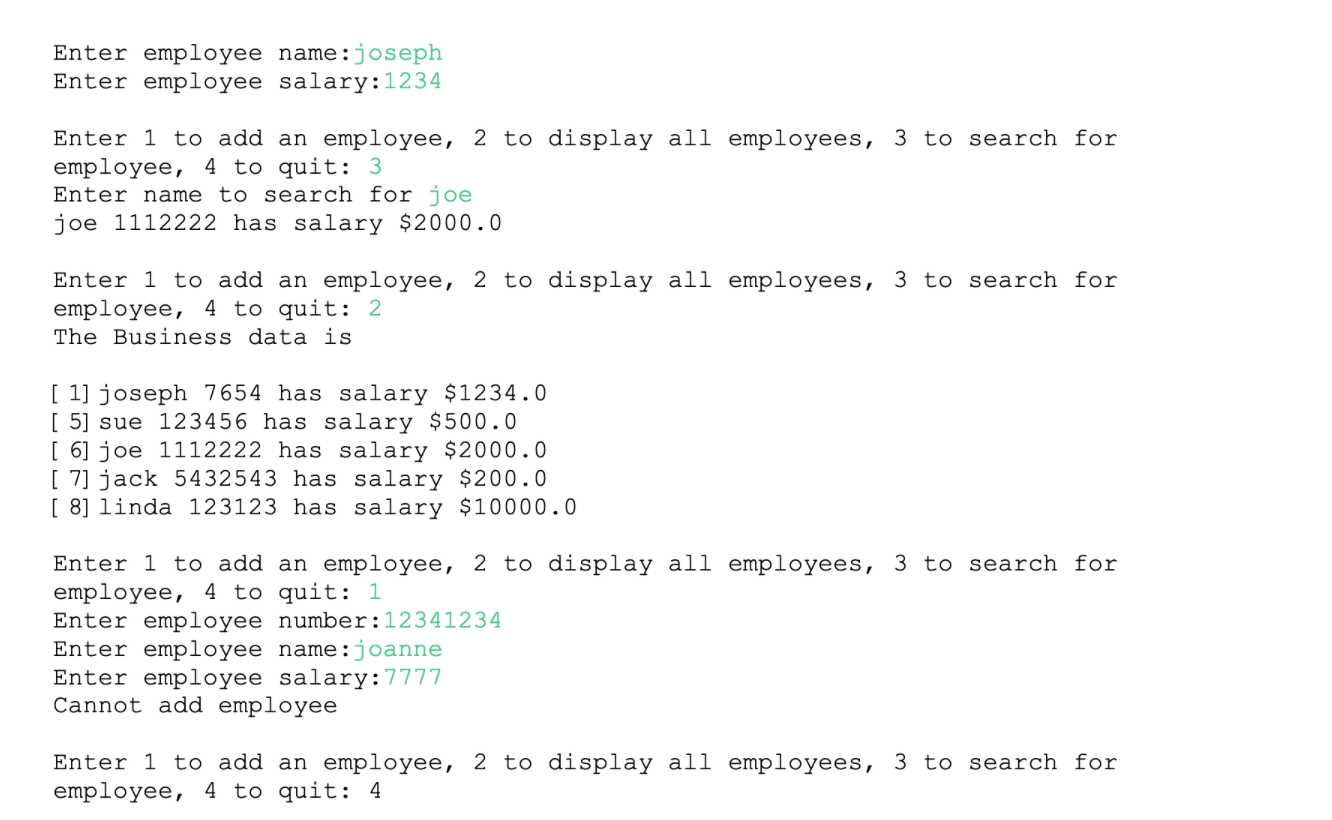Click the green name input 'joanne'
Image resolution: width=1332 pixels, height=820 pixels.
[399, 649]
